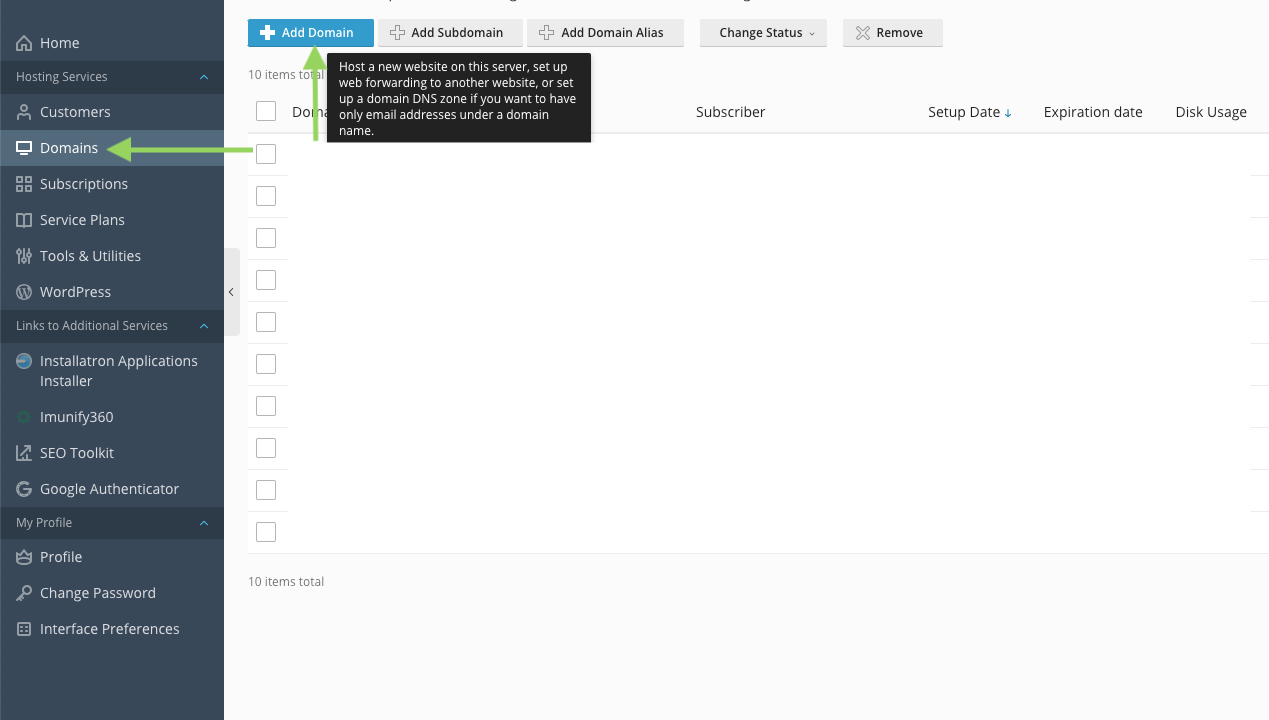Collapse the Links to Additional Services section
The height and width of the screenshot is (720, 1269).
(204, 326)
